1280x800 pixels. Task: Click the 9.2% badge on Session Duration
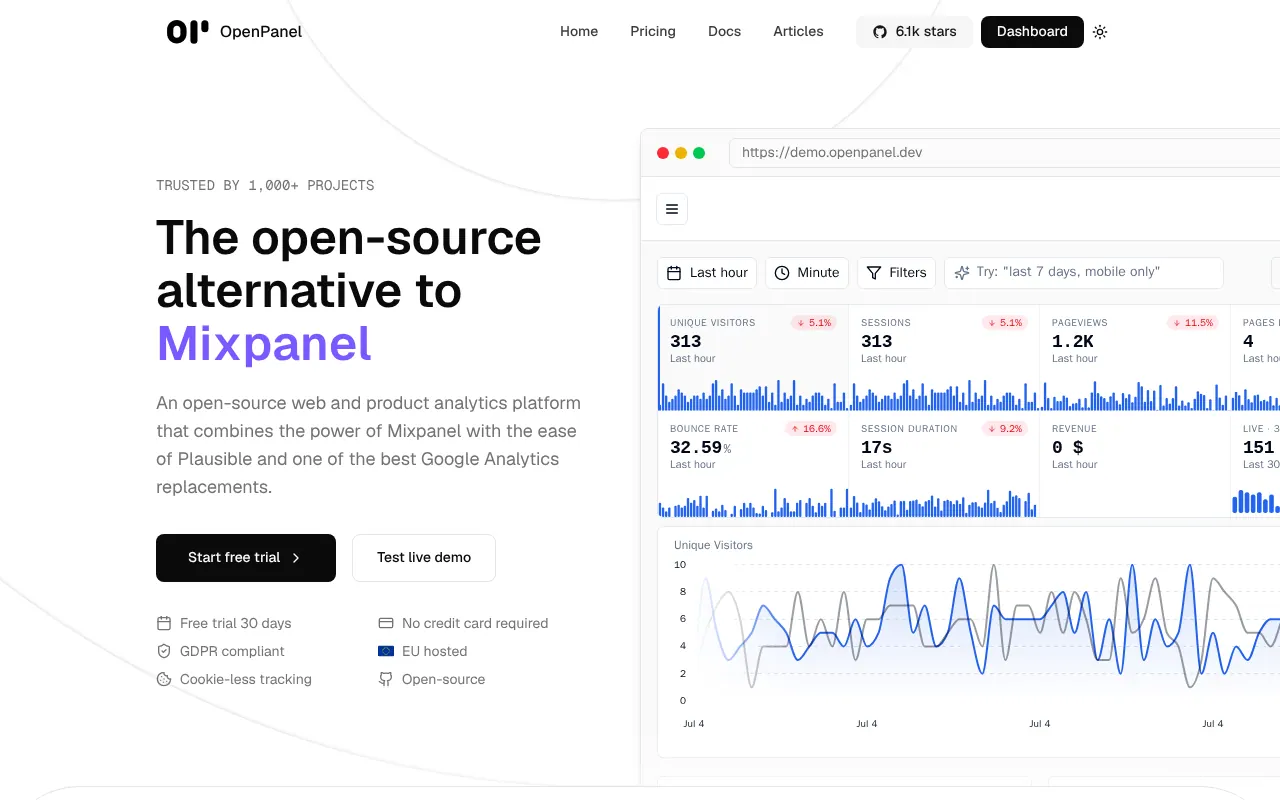(1005, 429)
